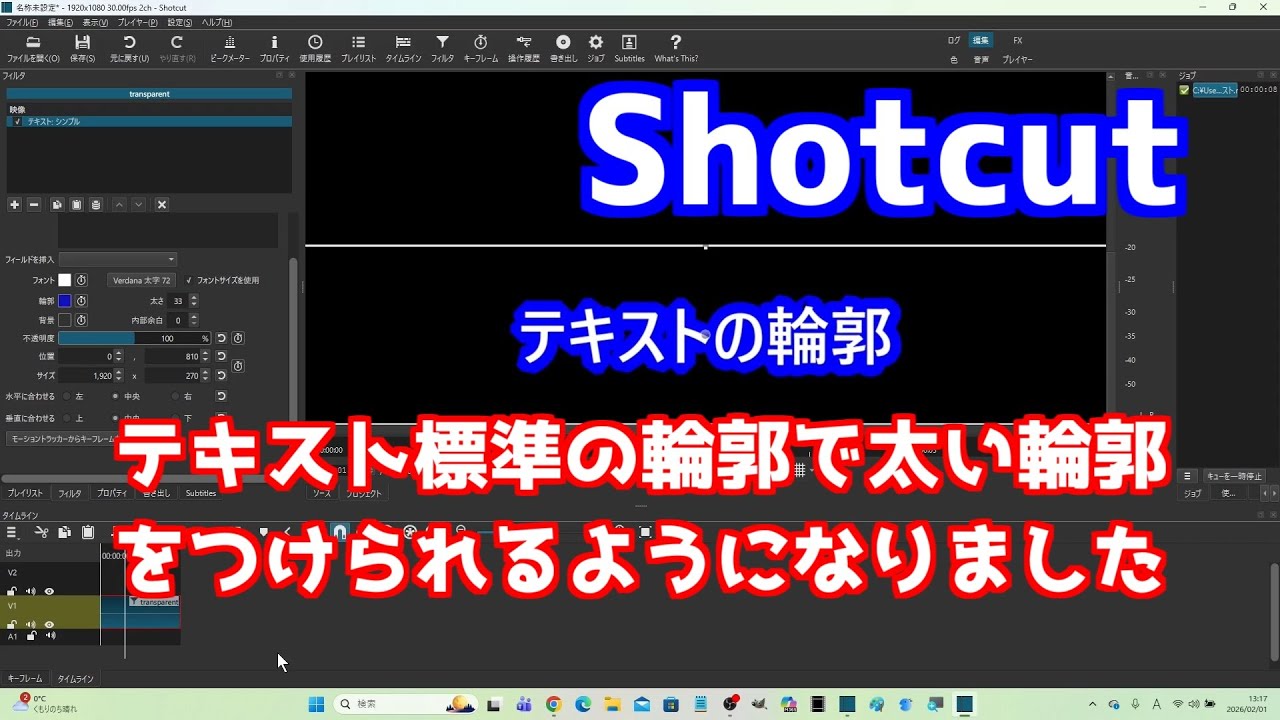Switch to FX layout button
This screenshot has width=1280, height=720.
pos(1018,41)
